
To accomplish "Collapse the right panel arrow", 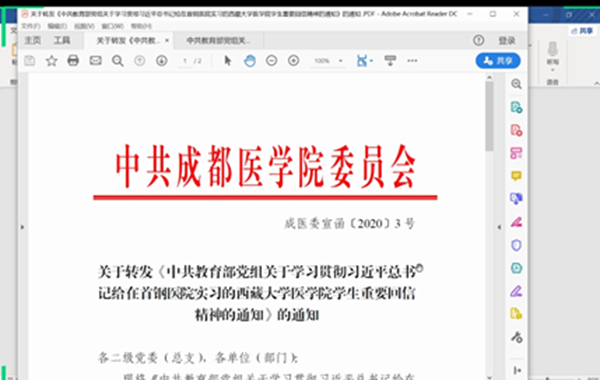I will pyautogui.click(x=499, y=227).
